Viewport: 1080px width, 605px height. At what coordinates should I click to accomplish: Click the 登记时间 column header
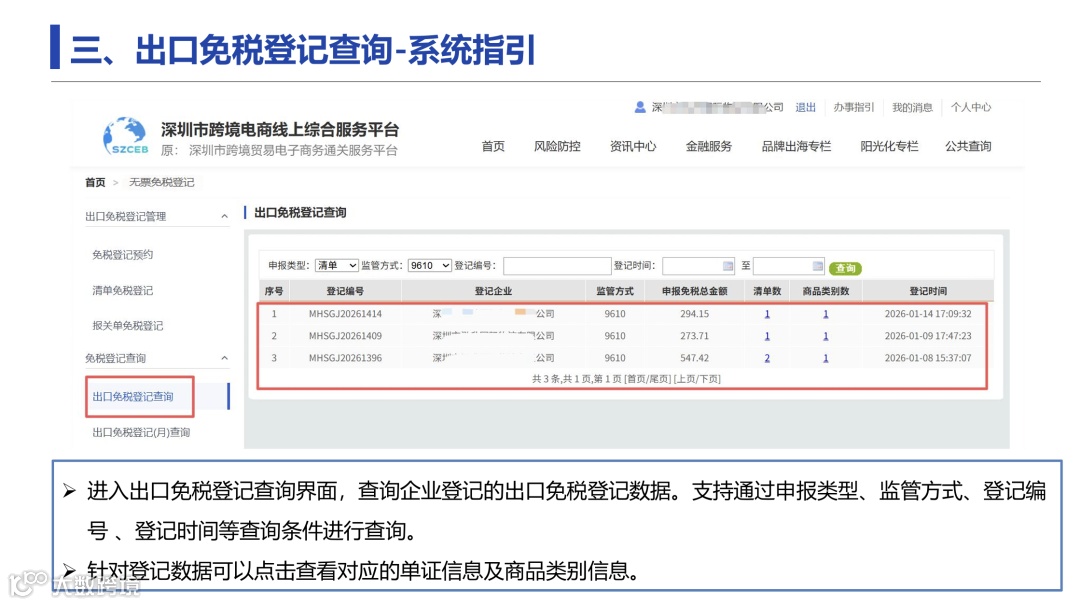click(x=928, y=291)
